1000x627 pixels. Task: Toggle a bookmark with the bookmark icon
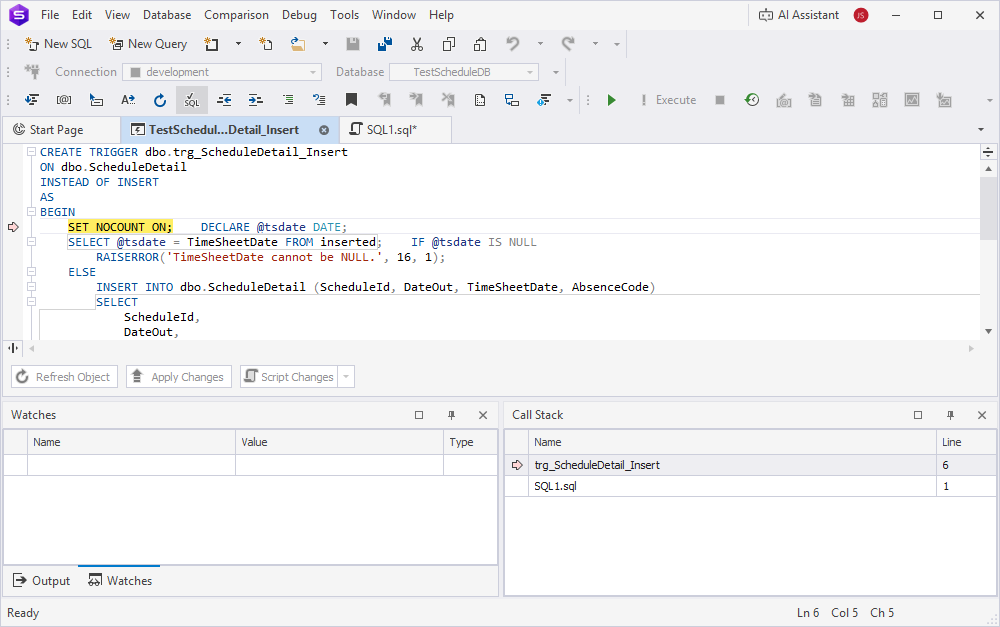(351, 100)
